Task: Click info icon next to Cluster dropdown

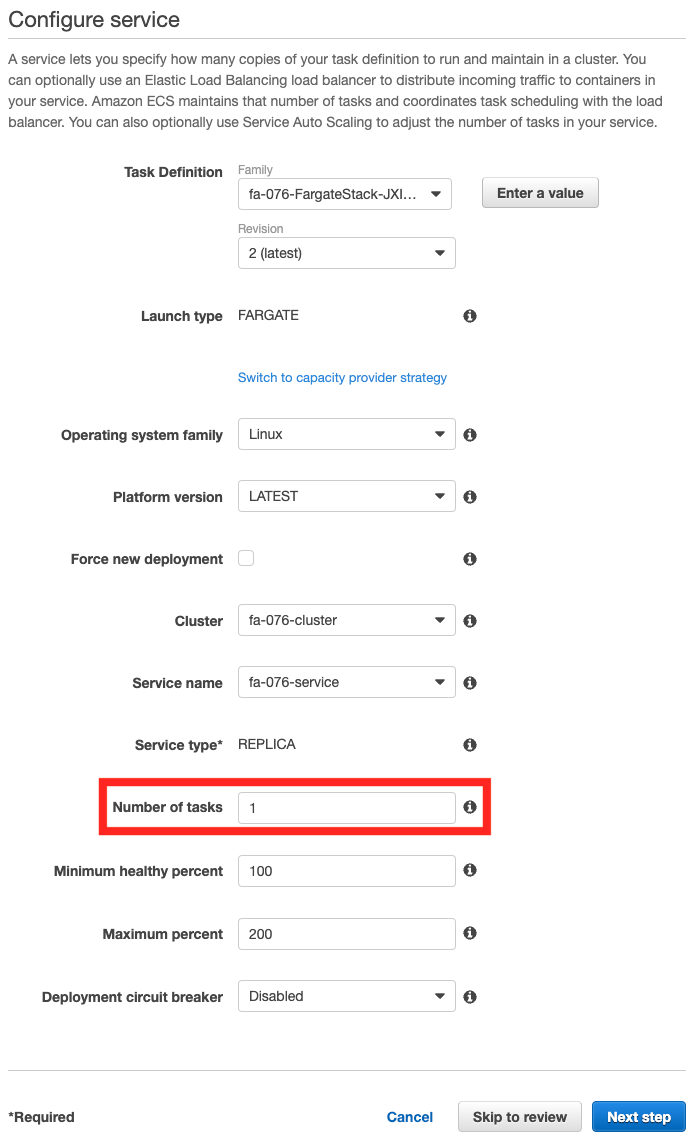Action: click(470, 621)
